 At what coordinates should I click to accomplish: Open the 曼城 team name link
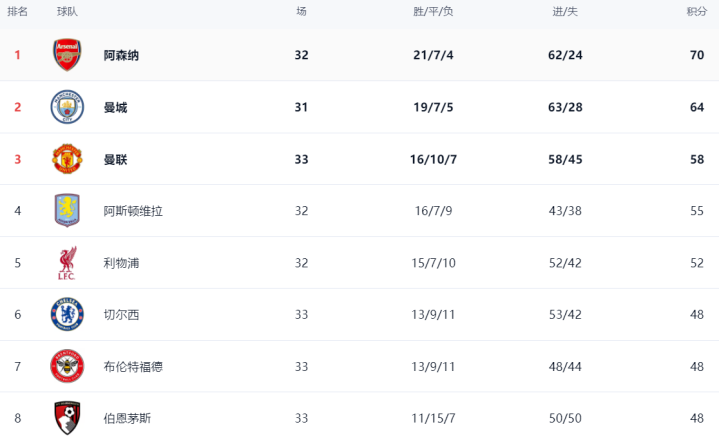[x=115, y=107]
